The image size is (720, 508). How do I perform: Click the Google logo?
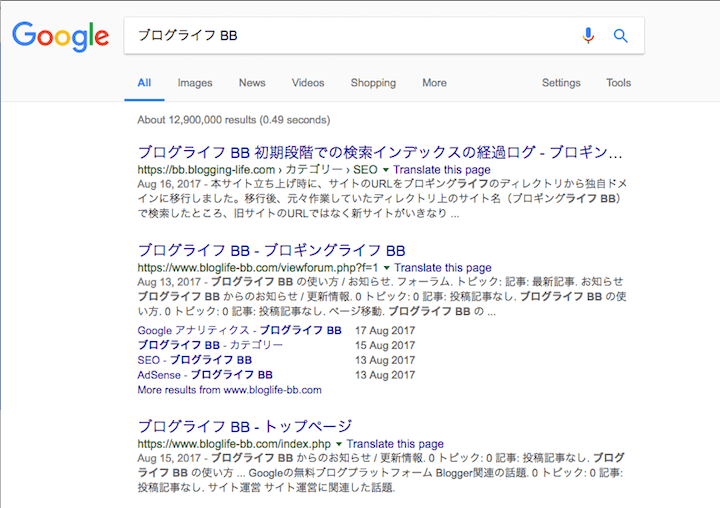pyautogui.click(x=61, y=36)
